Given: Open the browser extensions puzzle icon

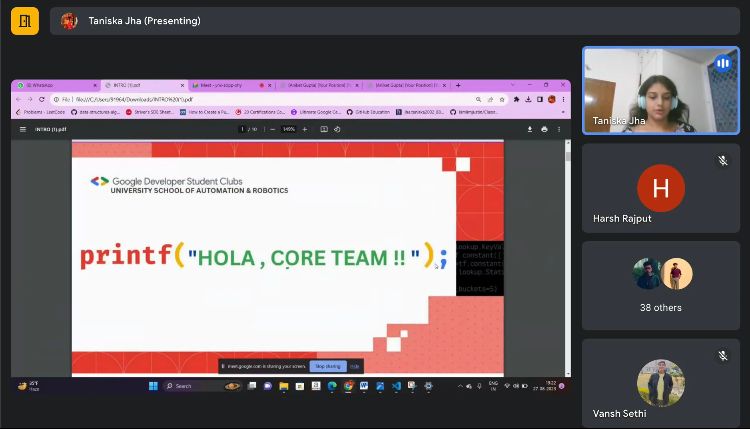Looking at the screenshot, I should click(516, 99).
